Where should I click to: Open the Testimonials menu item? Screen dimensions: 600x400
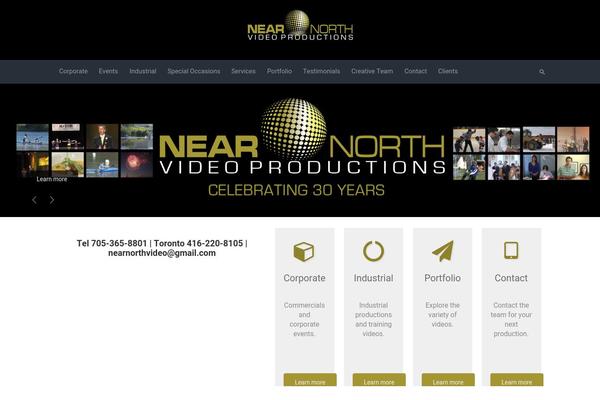pyautogui.click(x=321, y=71)
